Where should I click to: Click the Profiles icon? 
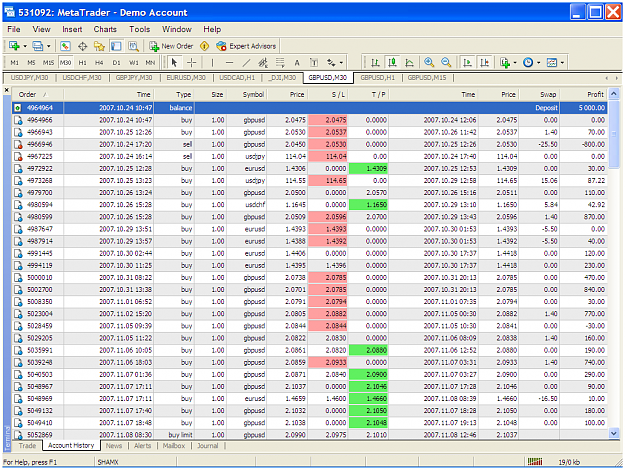38,46
